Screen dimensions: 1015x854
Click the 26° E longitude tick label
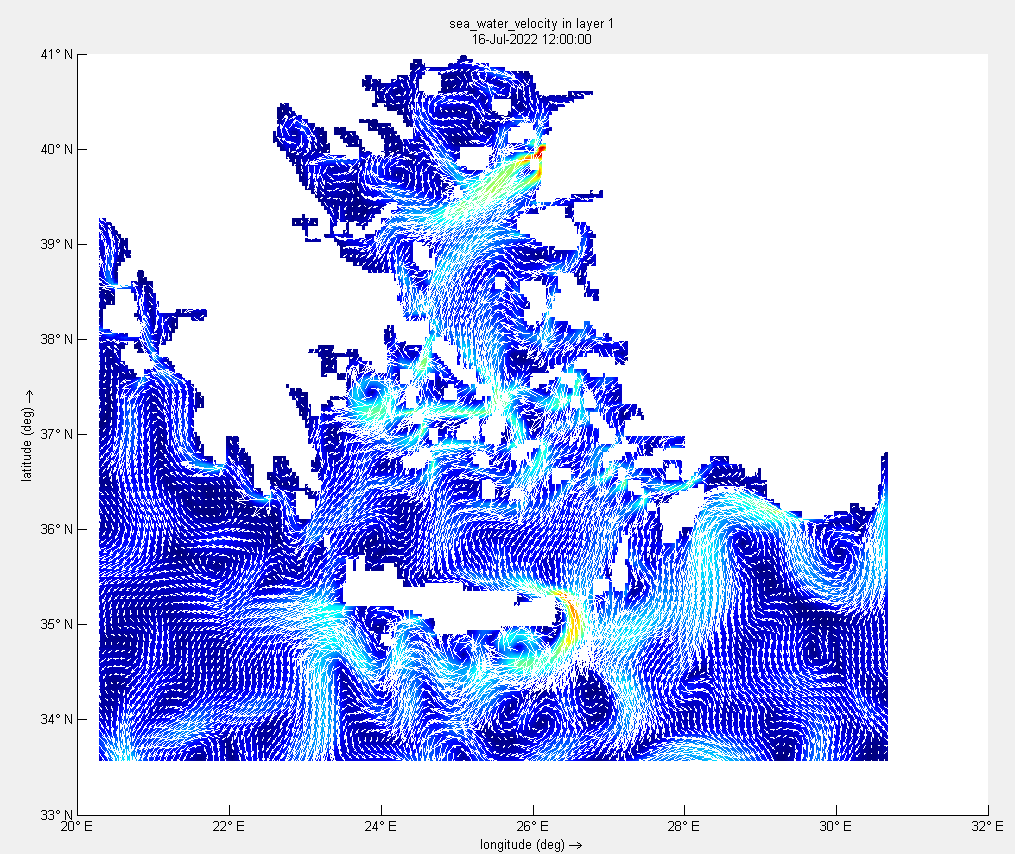pos(533,827)
